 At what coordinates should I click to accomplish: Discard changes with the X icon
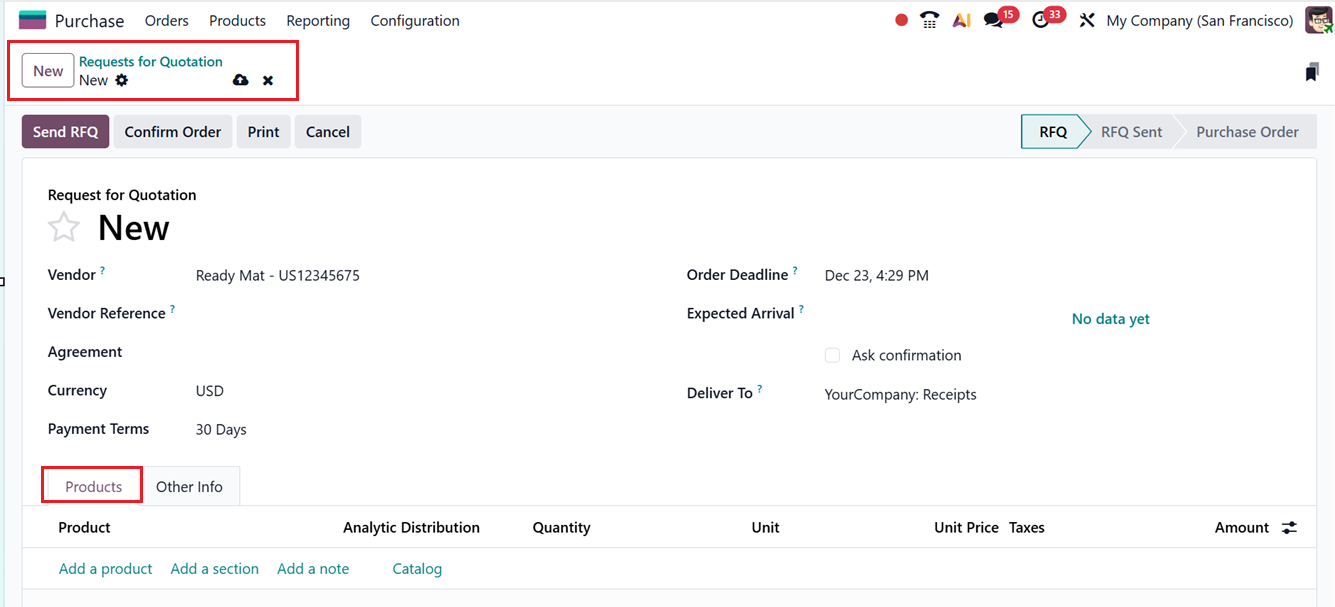click(x=268, y=80)
